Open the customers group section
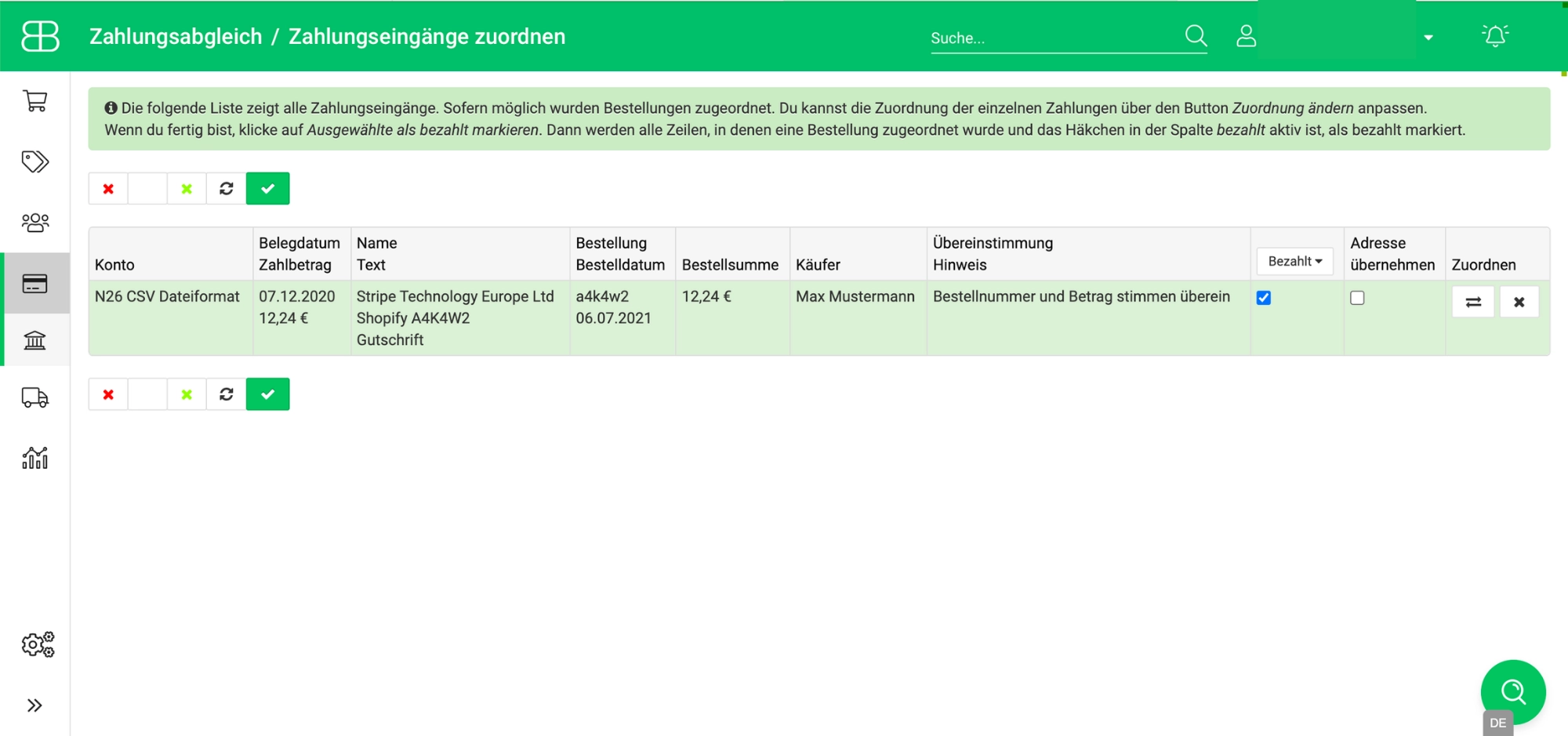This screenshot has width=1568, height=736. [x=35, y=223]
